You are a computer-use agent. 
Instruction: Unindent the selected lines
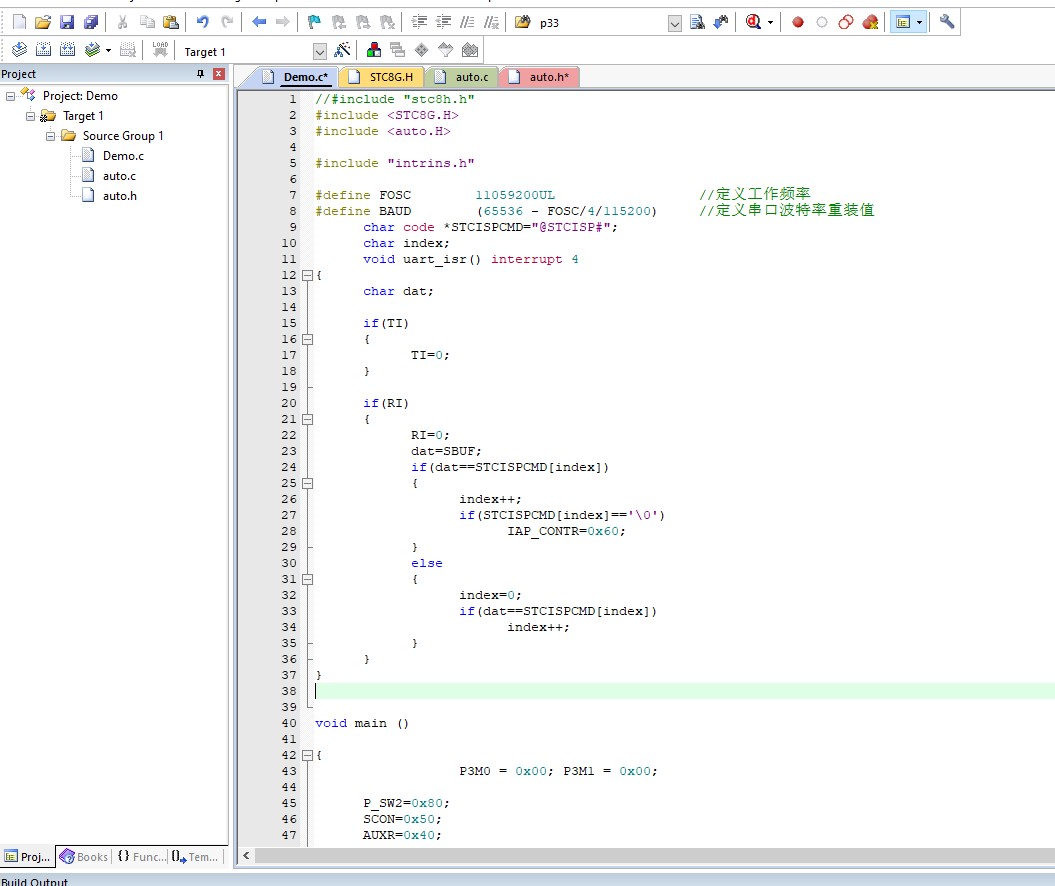coord(443,22)
